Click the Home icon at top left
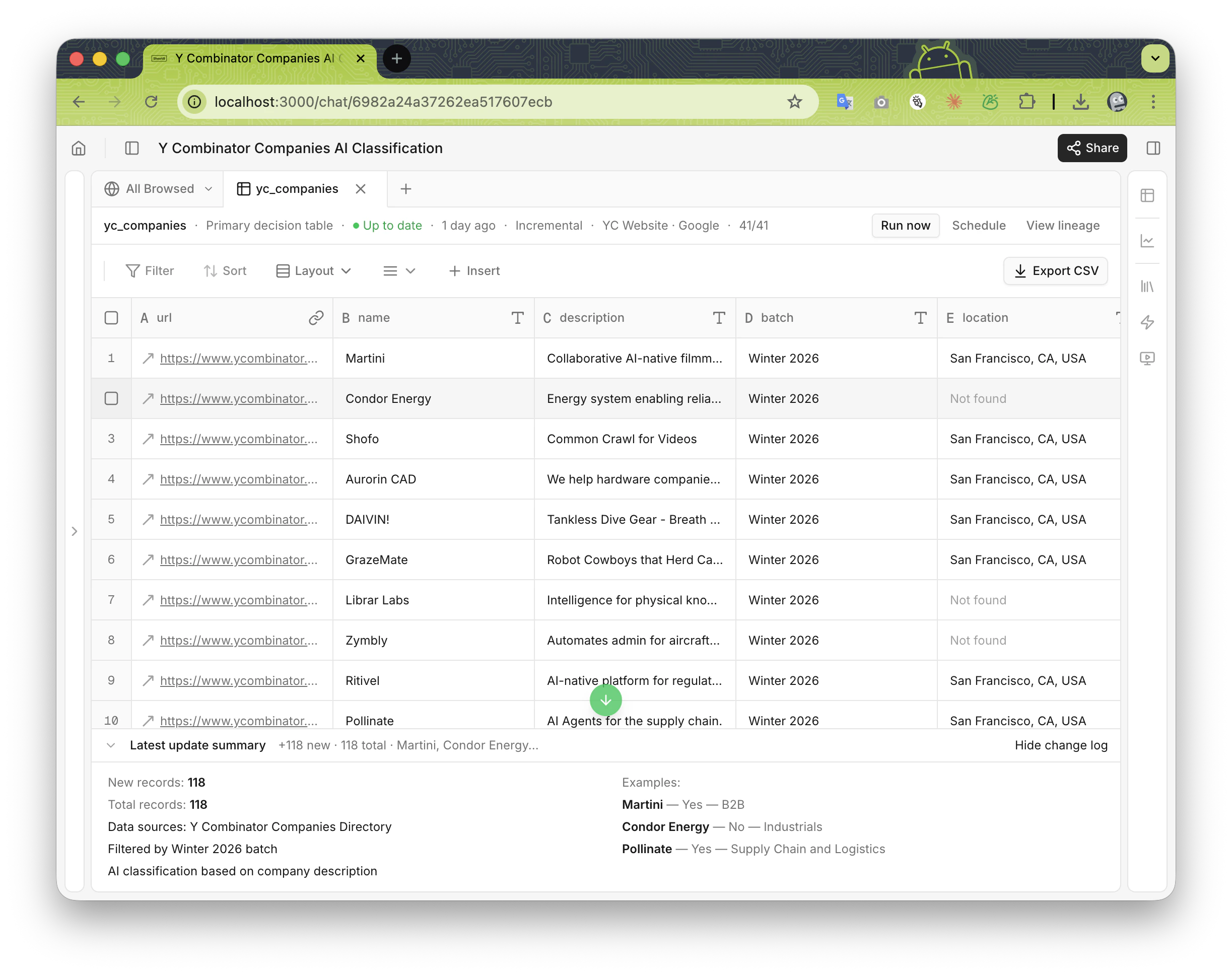Image resolution: width=1232 pixels, height=975 pixels. [79, 148]
